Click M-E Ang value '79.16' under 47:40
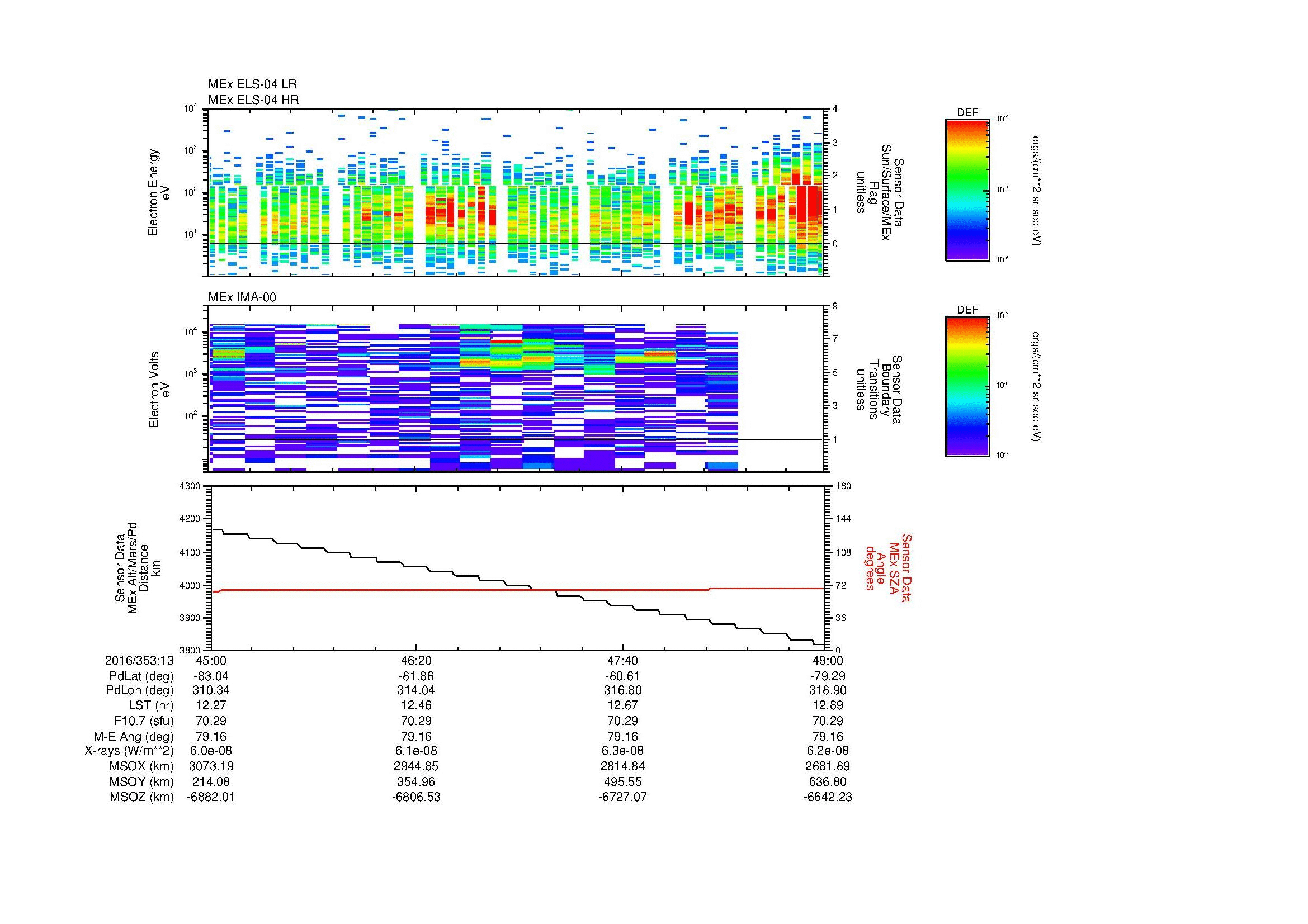Screen dimensions: 1308x924 622,736
